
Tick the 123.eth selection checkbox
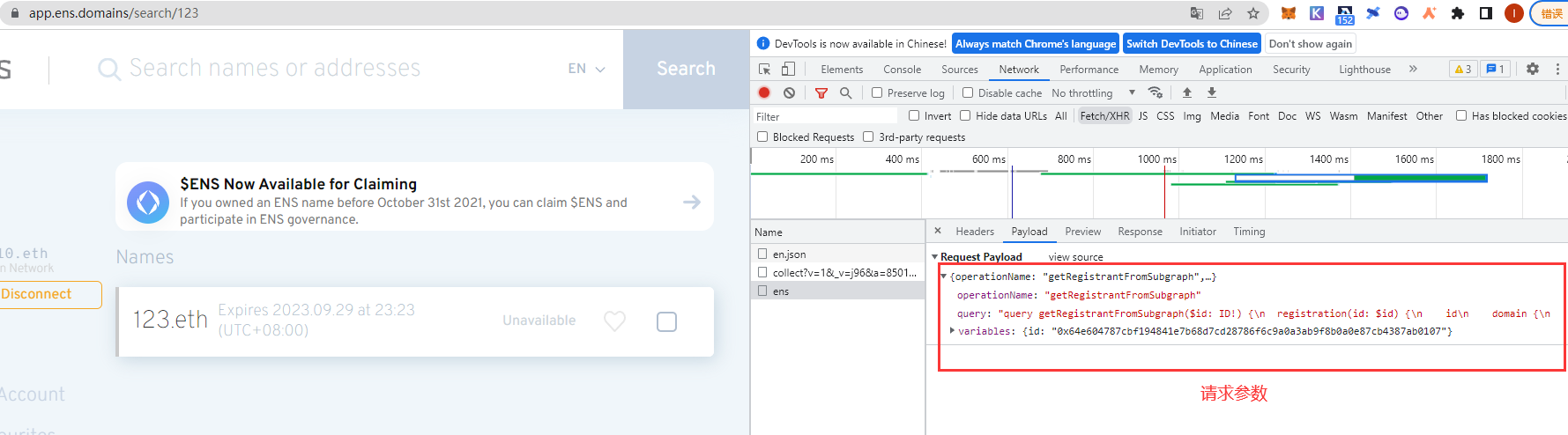click(x=667, y=321)
